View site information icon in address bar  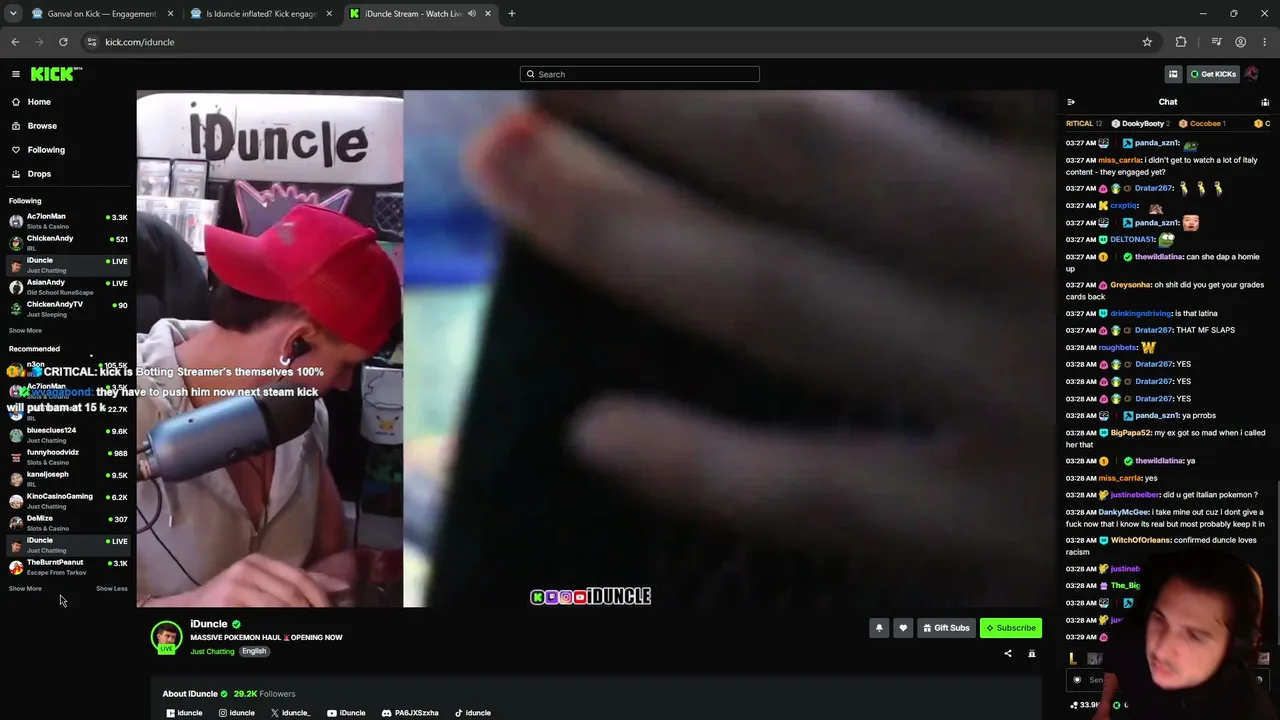(91, 42)
